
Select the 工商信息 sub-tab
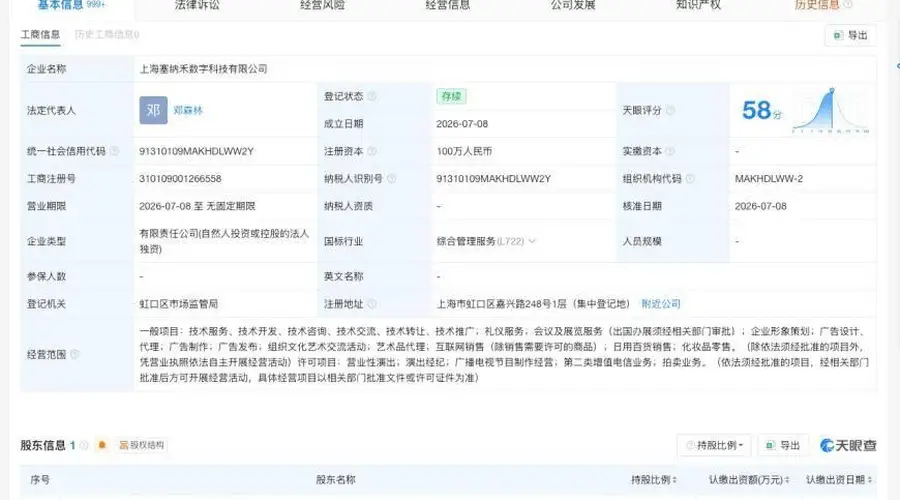40,34
